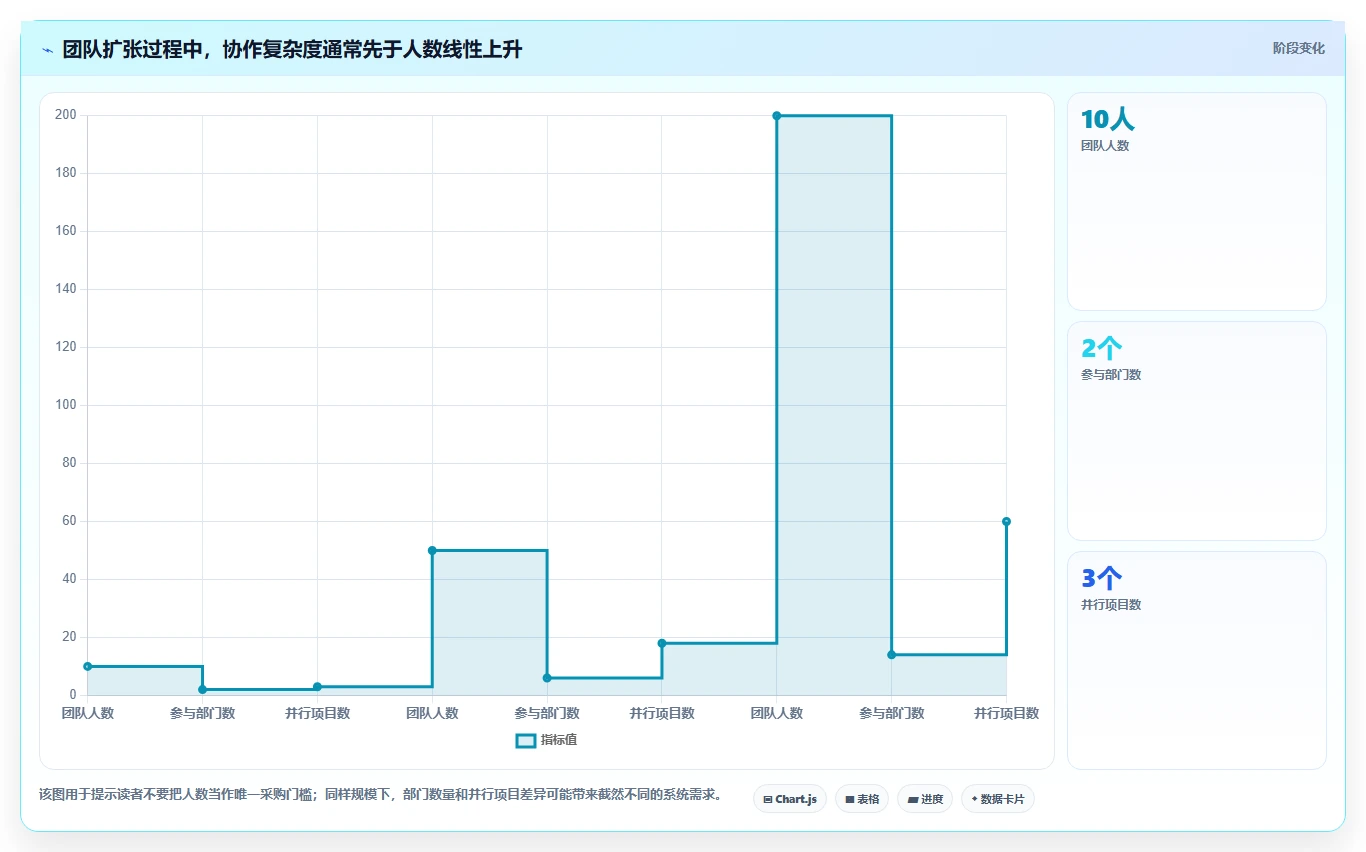Click the chart data point at value 18
The width and height of the screenshot is (1366, 852).
[662, 643]
